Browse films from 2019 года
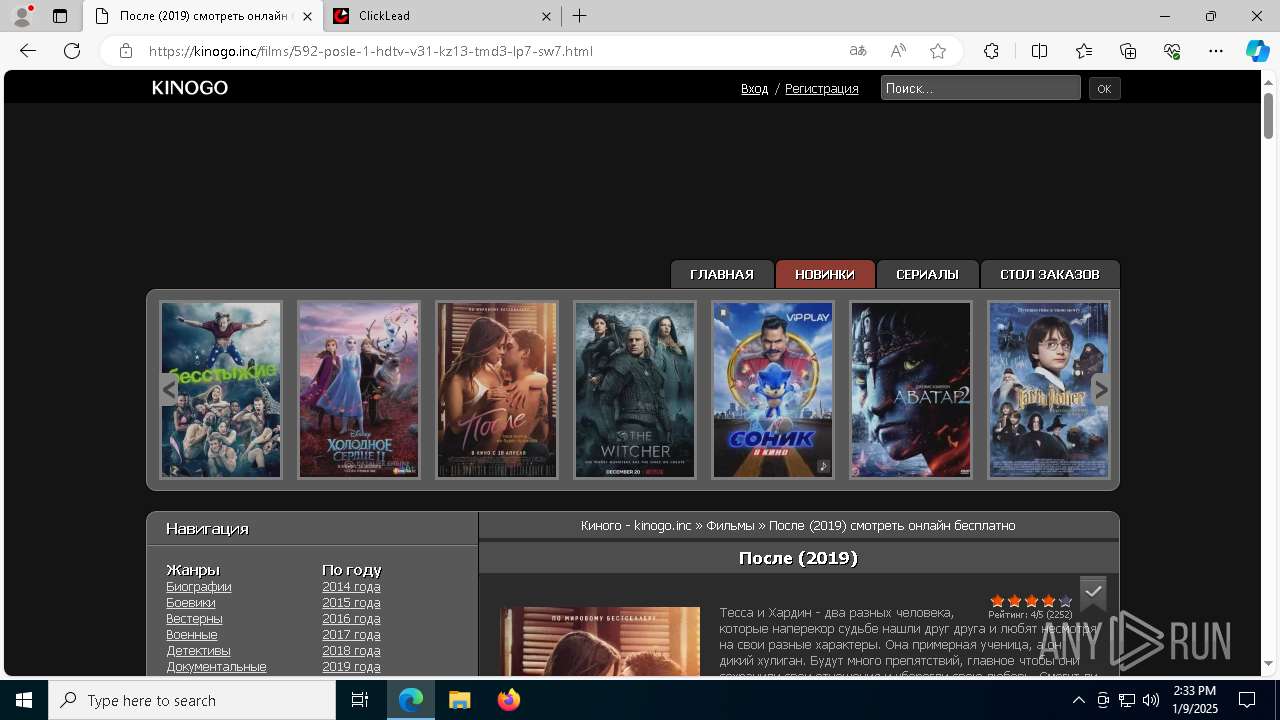The height and width of the screenshot is (720, 1280). click(x=351, y=667)
